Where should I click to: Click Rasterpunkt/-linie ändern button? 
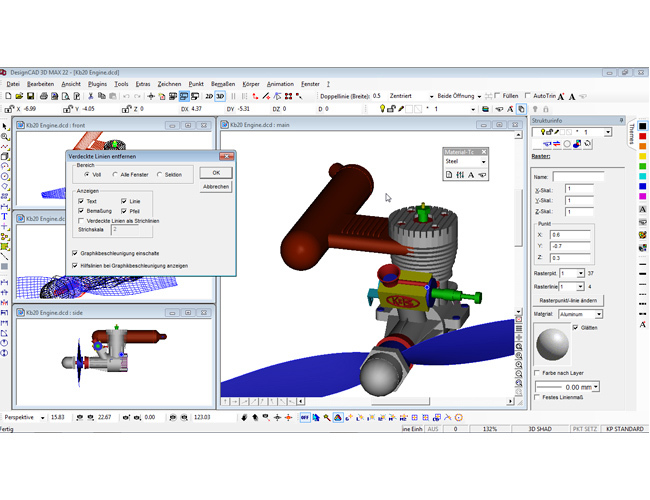pos(568,300)
